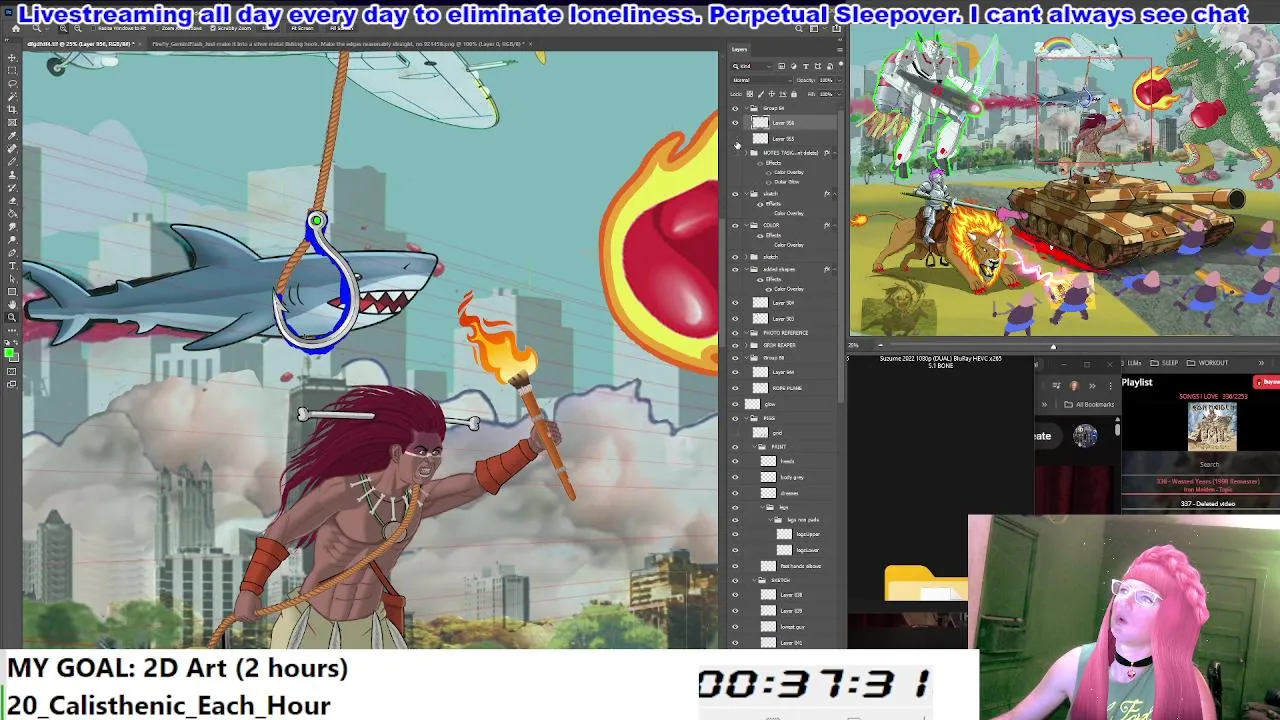Screen dimensions: 1280x720
Task: Click the Fill Screen button
Action: [x=342, y=28]
